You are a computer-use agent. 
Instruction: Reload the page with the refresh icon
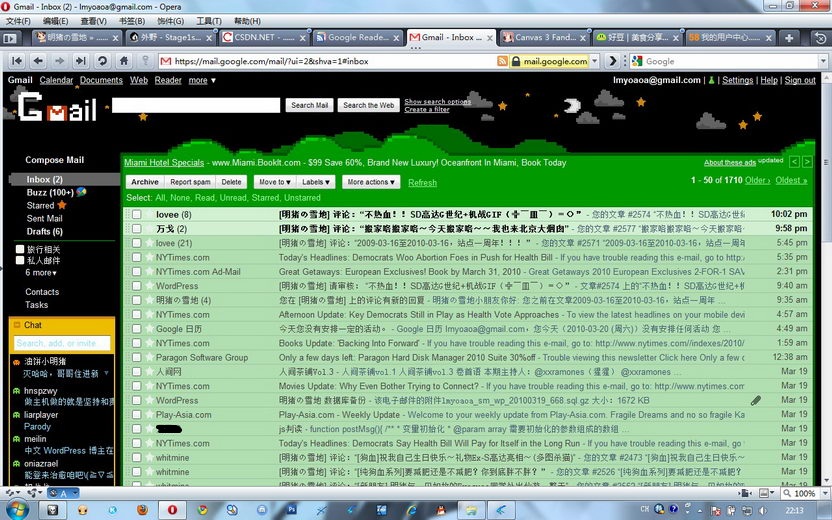[x=102, y=61]
